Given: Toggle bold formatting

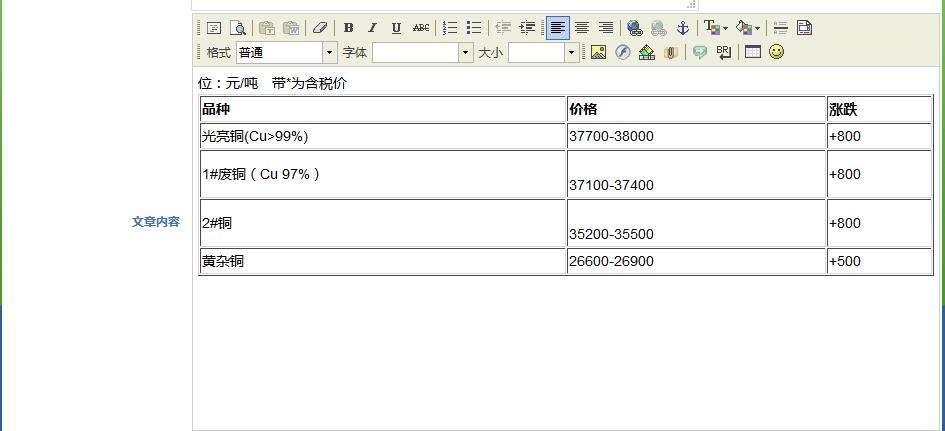Looking at the screenshot, I should point(348,28).
